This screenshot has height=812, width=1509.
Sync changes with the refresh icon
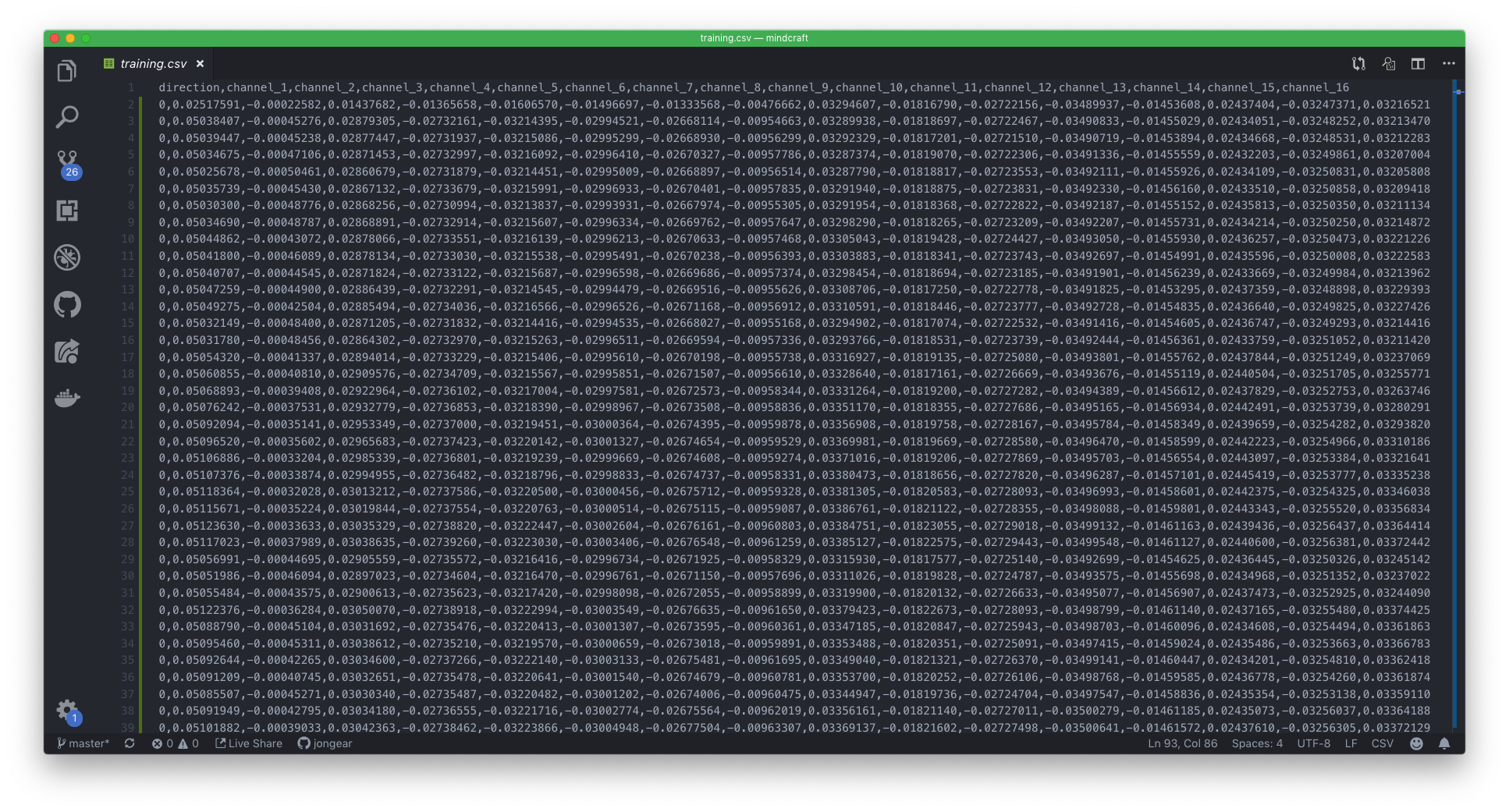pos(130,743)
